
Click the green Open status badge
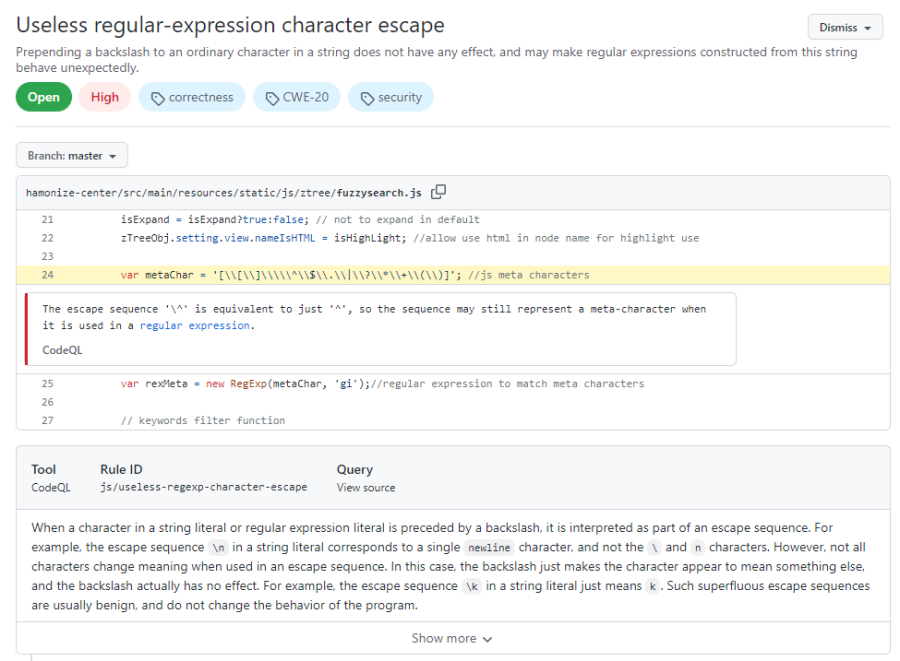(x=43, y=97)
